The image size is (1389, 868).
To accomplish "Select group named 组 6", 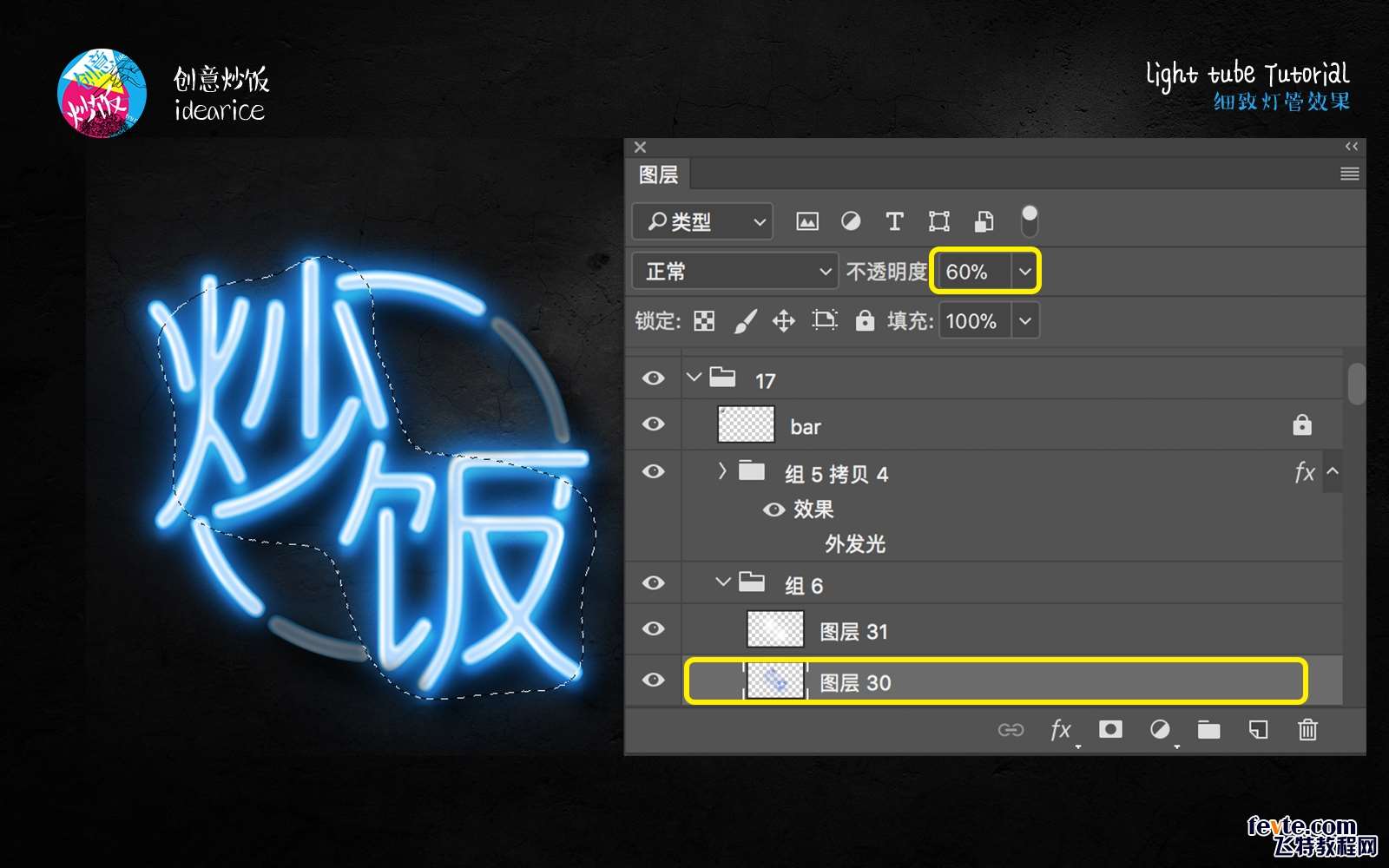I will (804, 586).
